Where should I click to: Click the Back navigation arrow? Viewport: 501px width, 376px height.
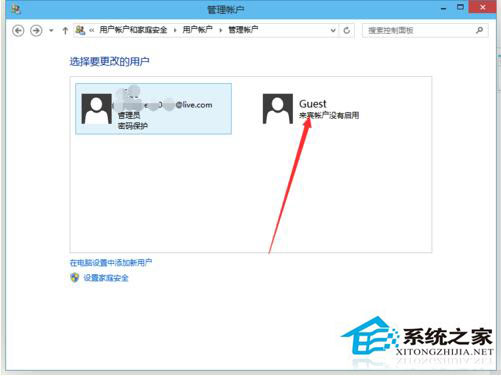[18, 31]
